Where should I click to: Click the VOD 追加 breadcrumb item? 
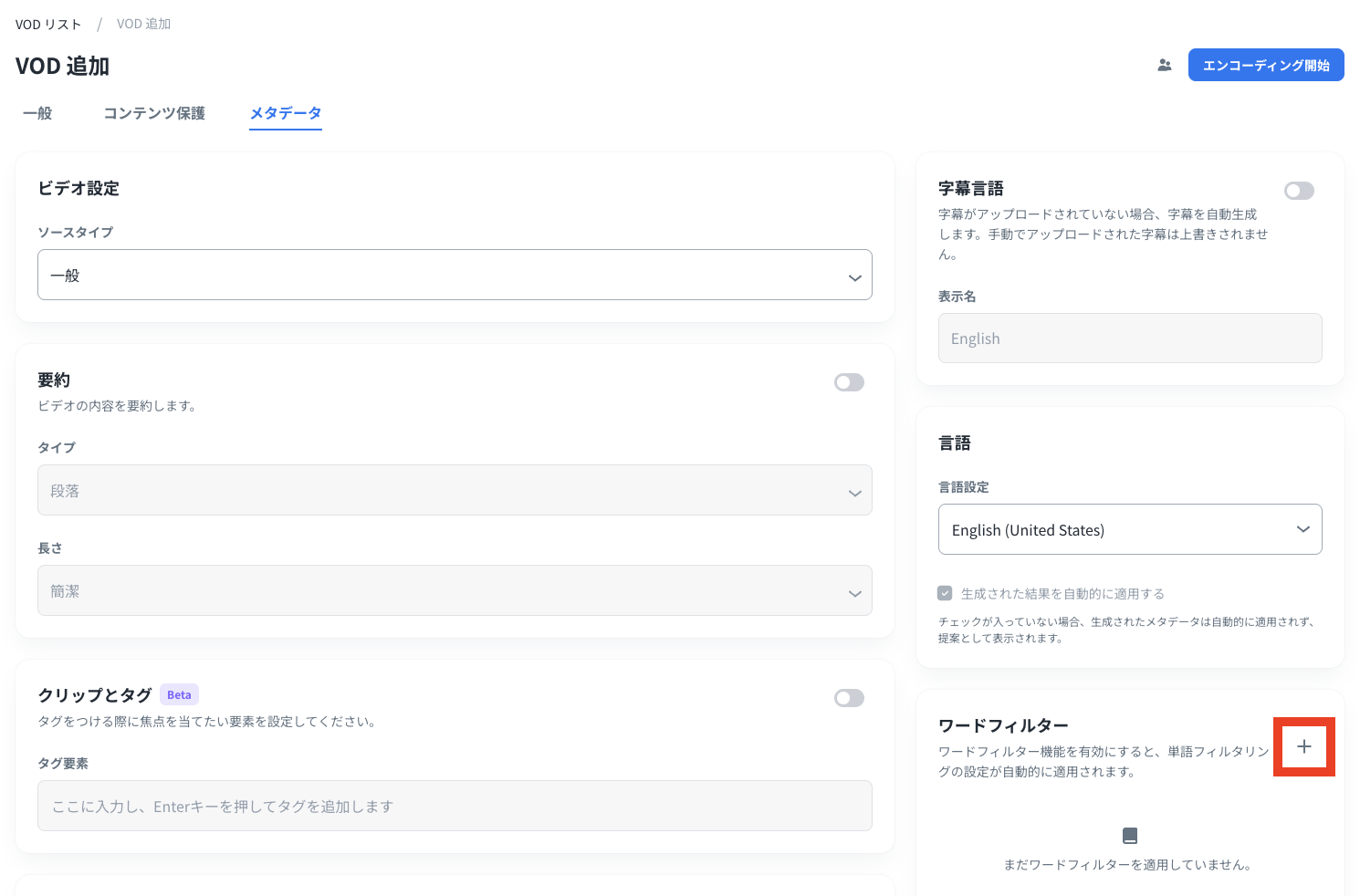[143, 25]
